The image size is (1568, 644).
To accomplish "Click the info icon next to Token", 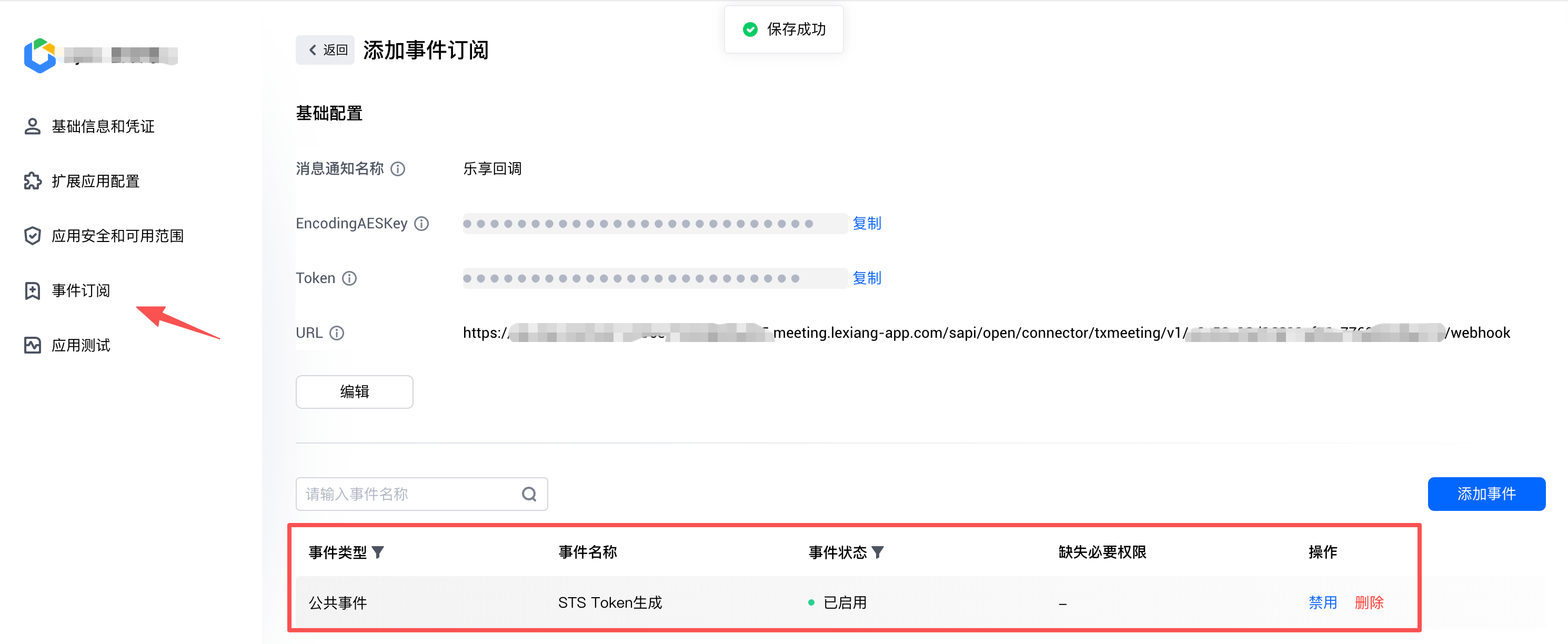I will pos(349,278).
